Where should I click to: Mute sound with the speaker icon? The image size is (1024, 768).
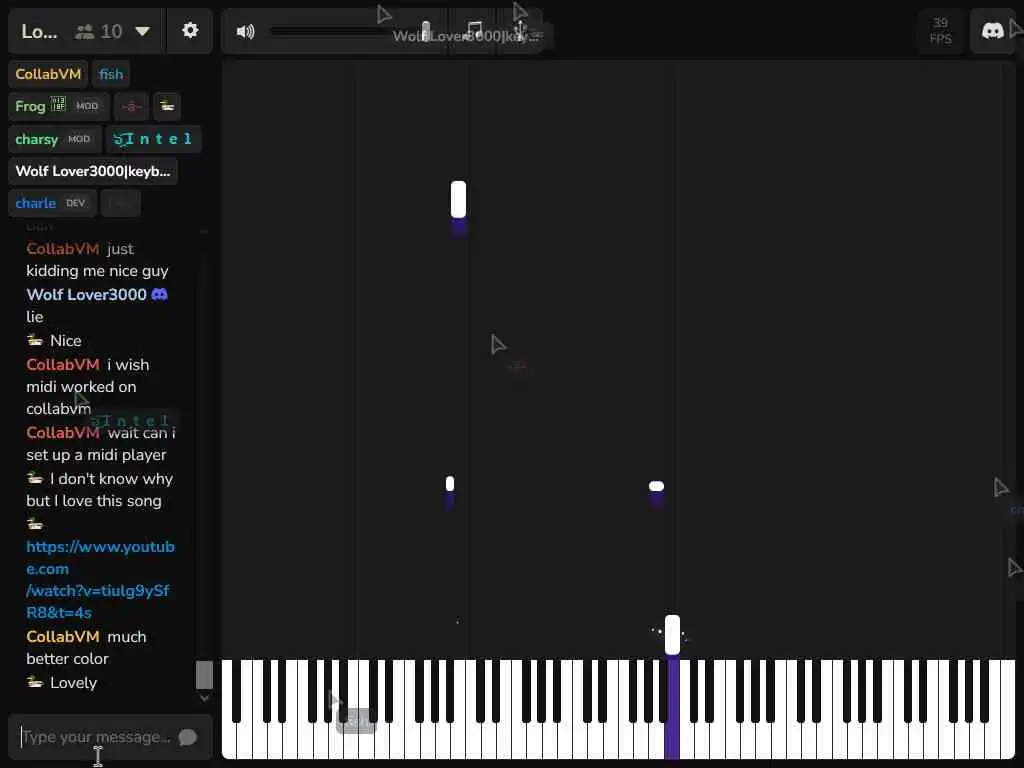[x=245, y=31]
